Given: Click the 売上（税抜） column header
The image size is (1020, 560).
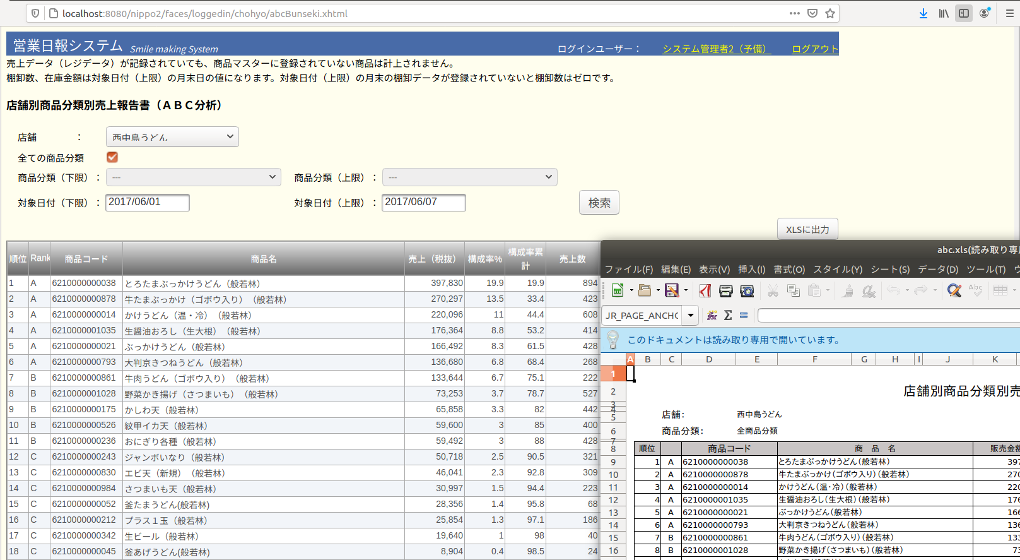Looking at the screenshot, I should point(434,259).
